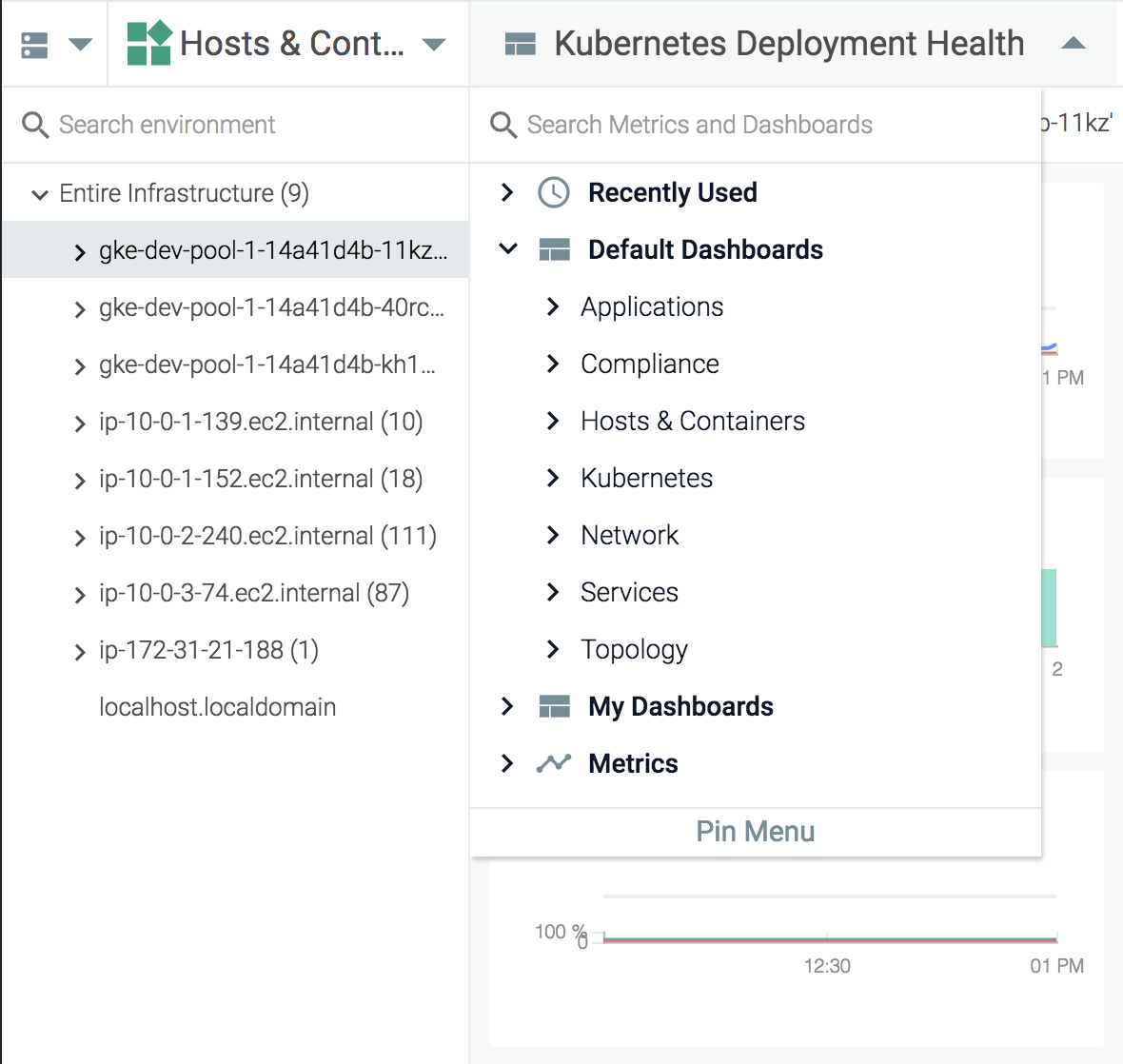Collapse the Kubernetes Deployment Health menu arrow
The height and width of the screenshot is (1064, 1123).
(1073, 44)
